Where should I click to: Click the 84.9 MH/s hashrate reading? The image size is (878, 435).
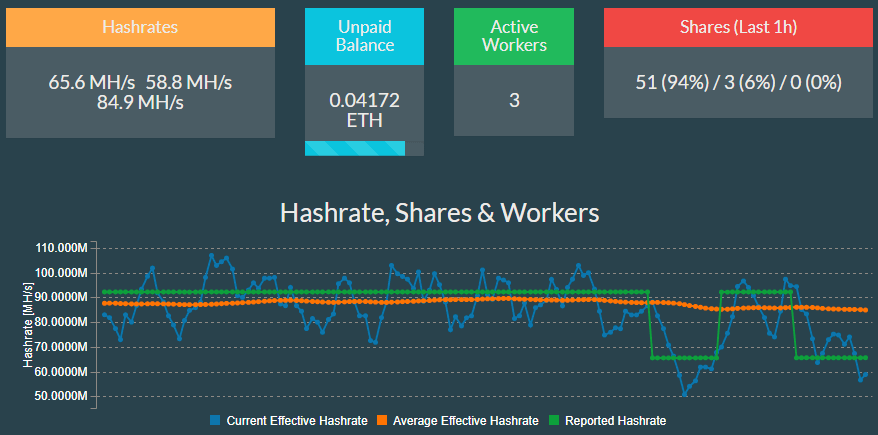pos(140,102)
